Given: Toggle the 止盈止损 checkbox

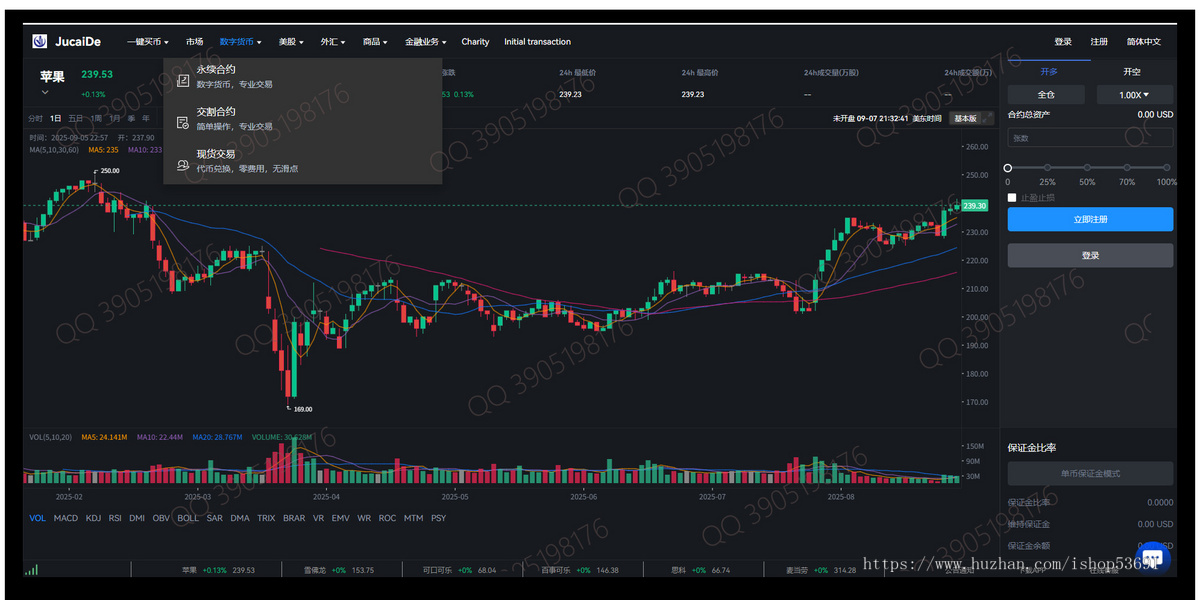Looking at the screenshot, I should tap(1012, 198).
